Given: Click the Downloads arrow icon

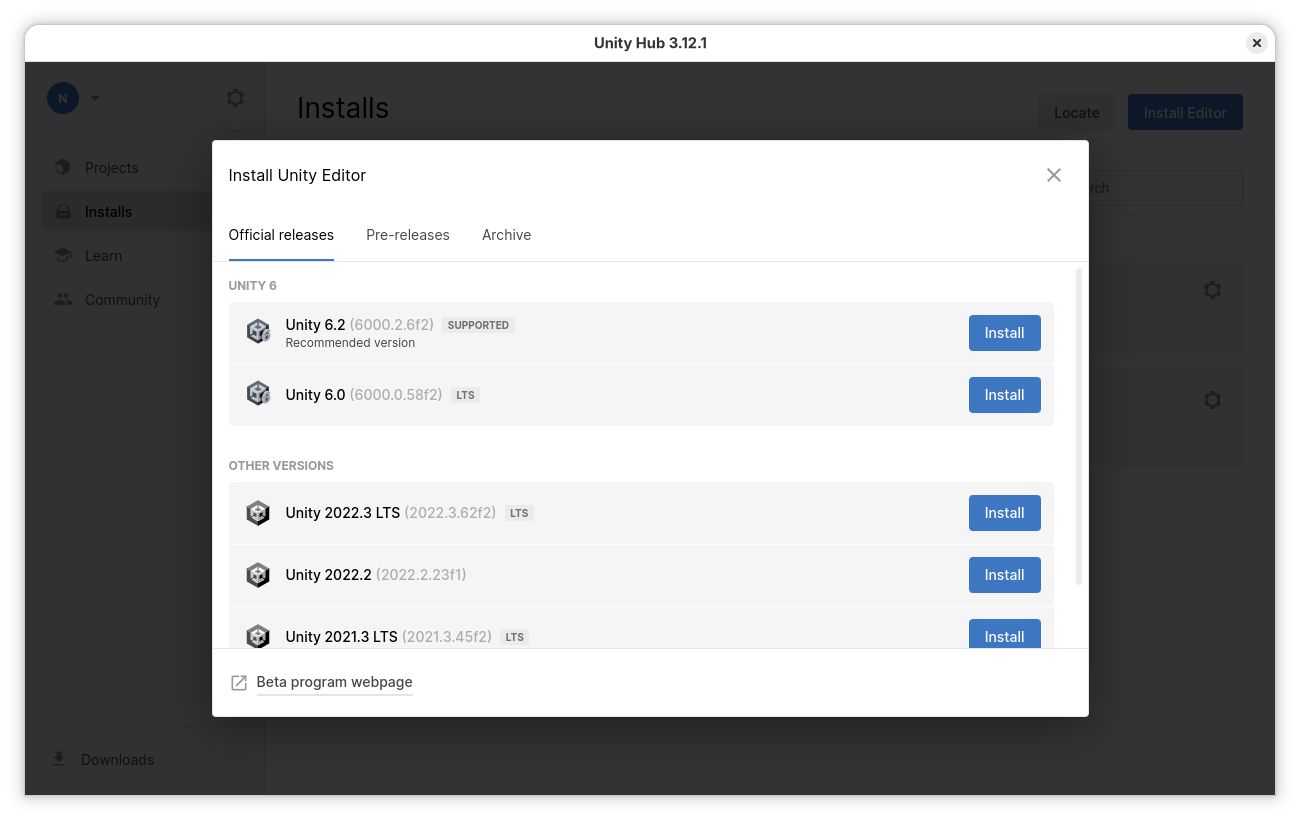Looking at the screenshot, I should click(x=59, y=759).
